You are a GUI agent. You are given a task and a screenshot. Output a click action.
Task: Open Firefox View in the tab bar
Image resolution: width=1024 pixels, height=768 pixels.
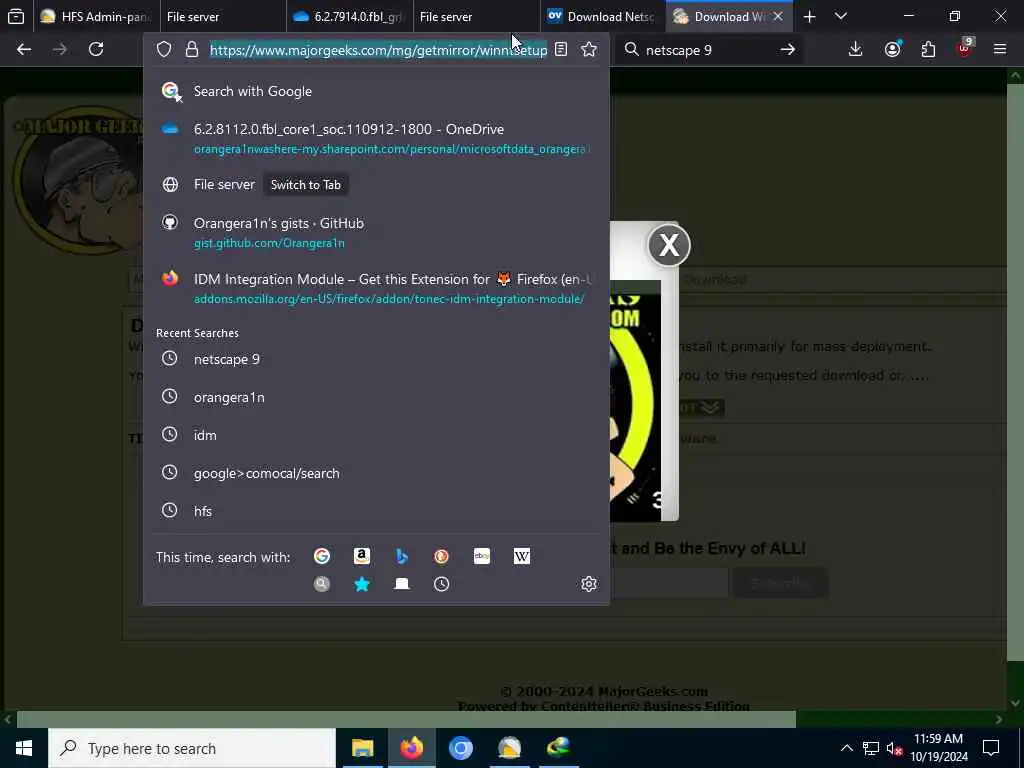(x=16, y=16)
